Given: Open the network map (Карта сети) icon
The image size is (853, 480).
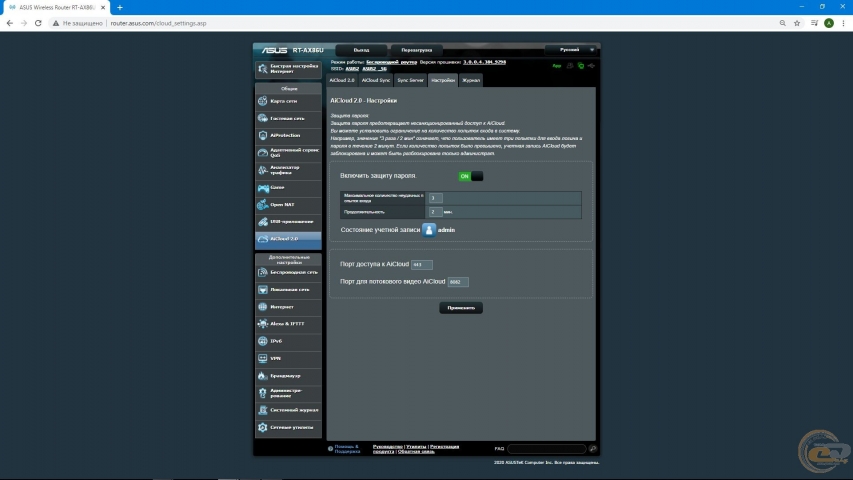Looking at the screenshot, I should [x=263, y=101].
